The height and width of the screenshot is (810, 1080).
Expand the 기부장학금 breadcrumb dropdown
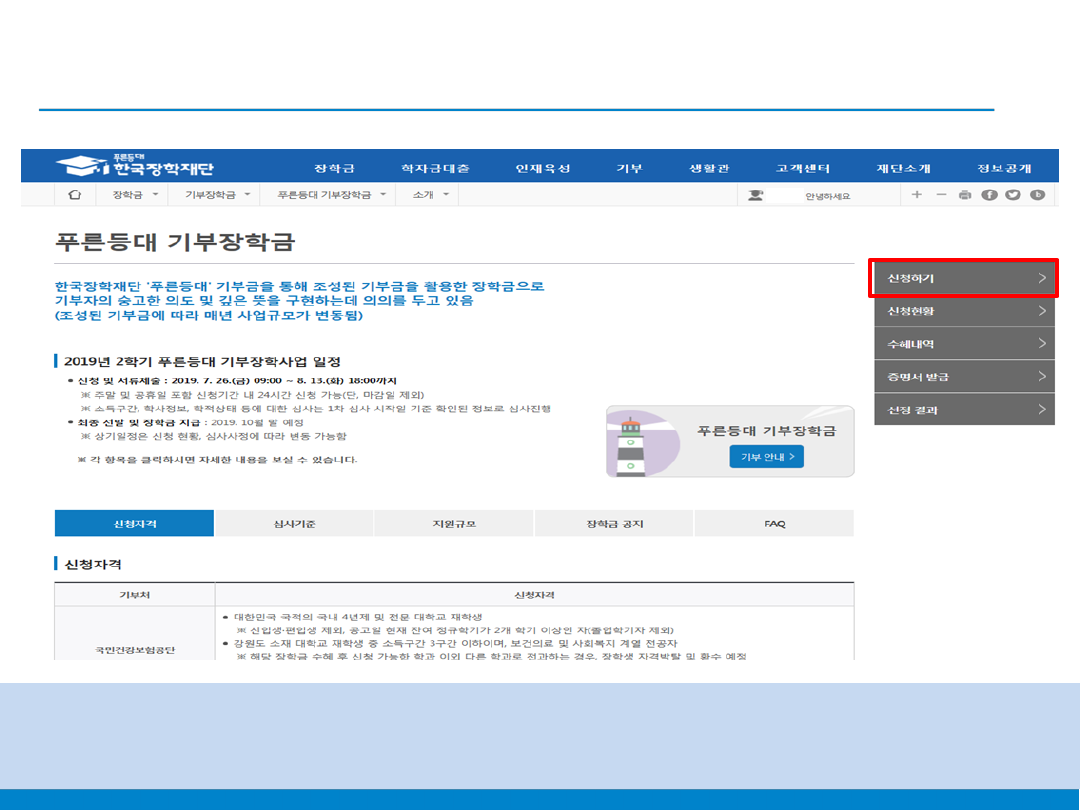coord(218,195)
